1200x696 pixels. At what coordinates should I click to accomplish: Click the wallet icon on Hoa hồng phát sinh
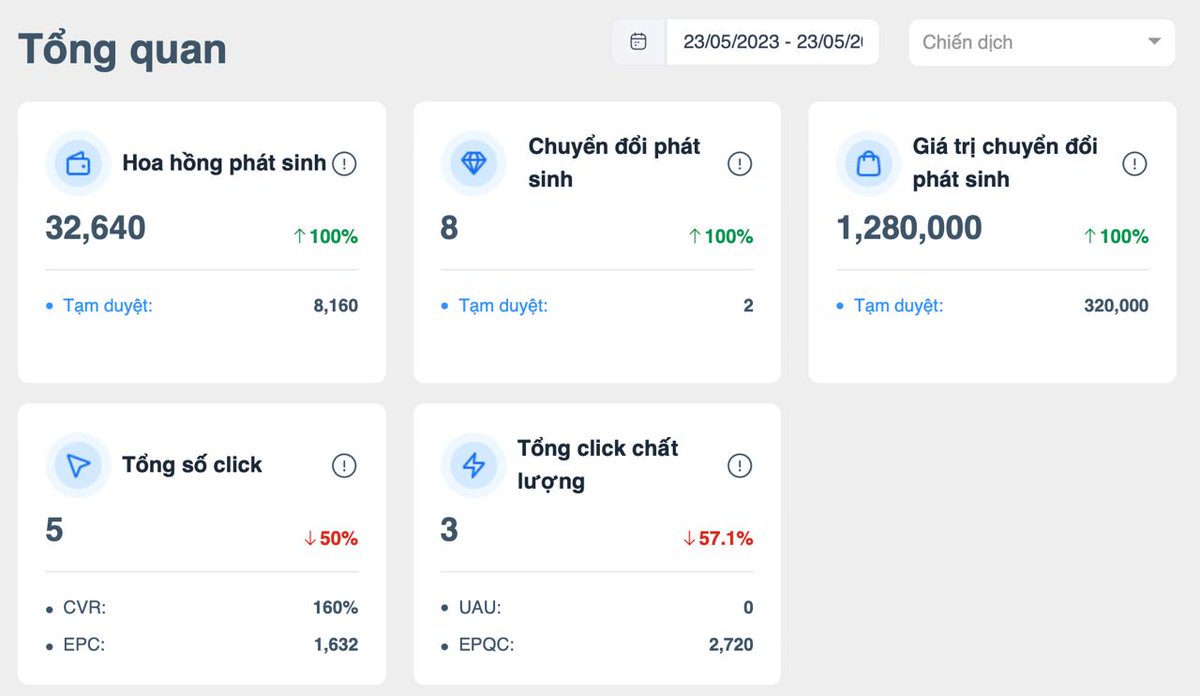(78, 163)
